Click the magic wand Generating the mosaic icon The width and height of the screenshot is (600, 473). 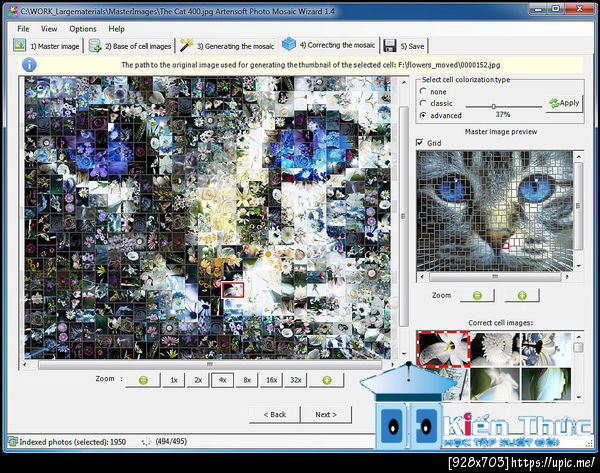[x=186, y=45]
